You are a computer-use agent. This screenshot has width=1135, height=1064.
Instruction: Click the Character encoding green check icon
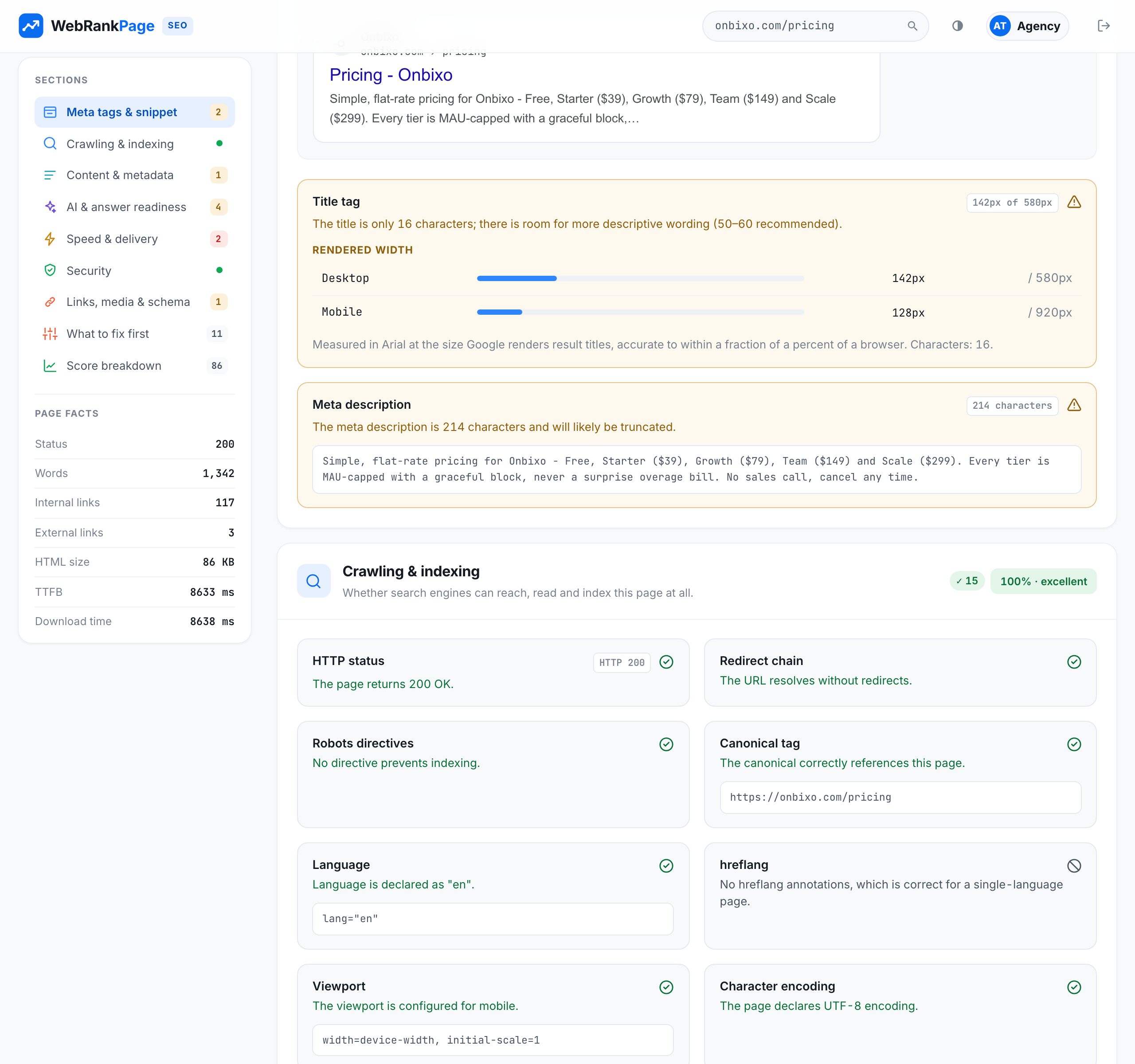tap(1074, 987)
